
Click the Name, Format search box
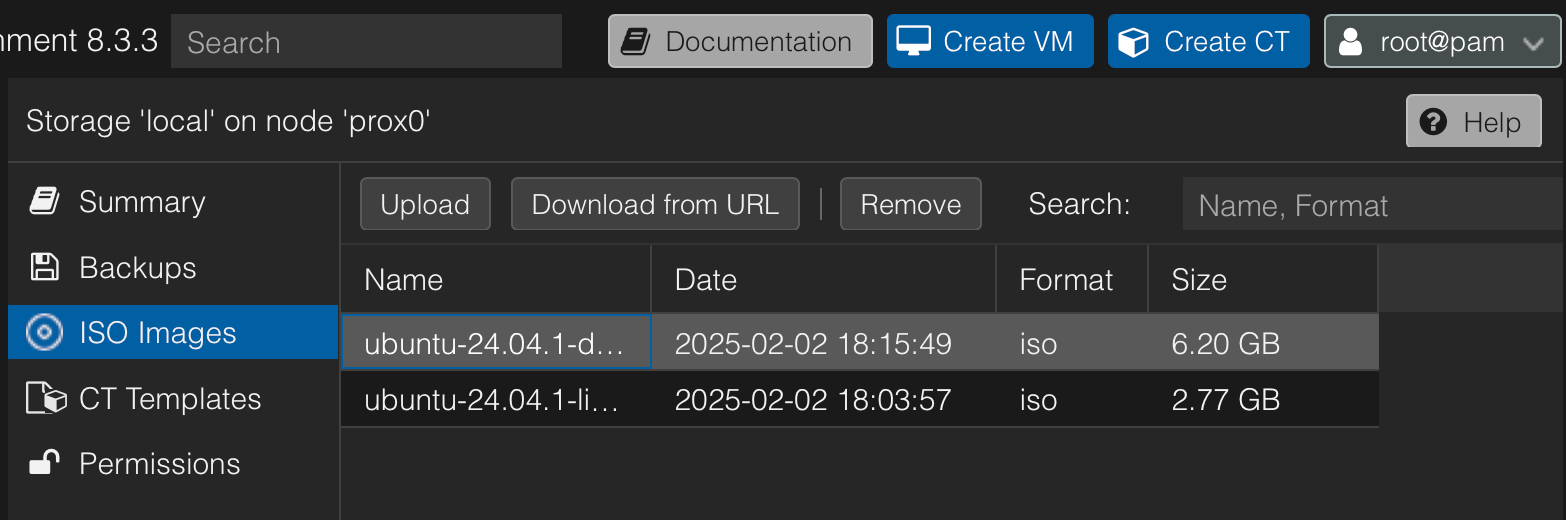pos(1372,205)
